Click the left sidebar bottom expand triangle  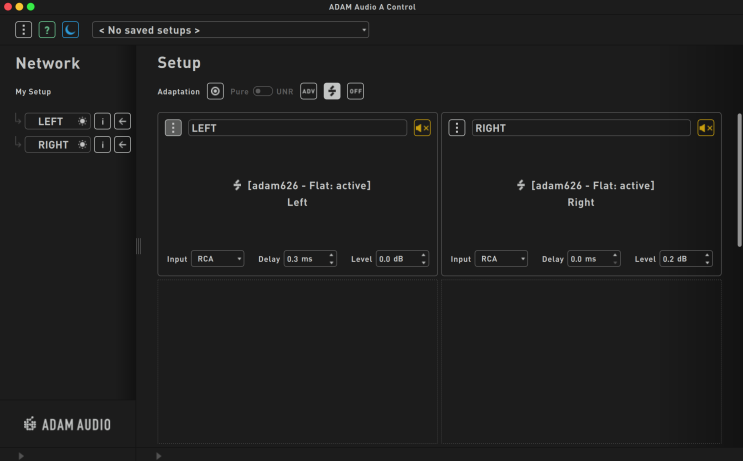tap(21, 456)
